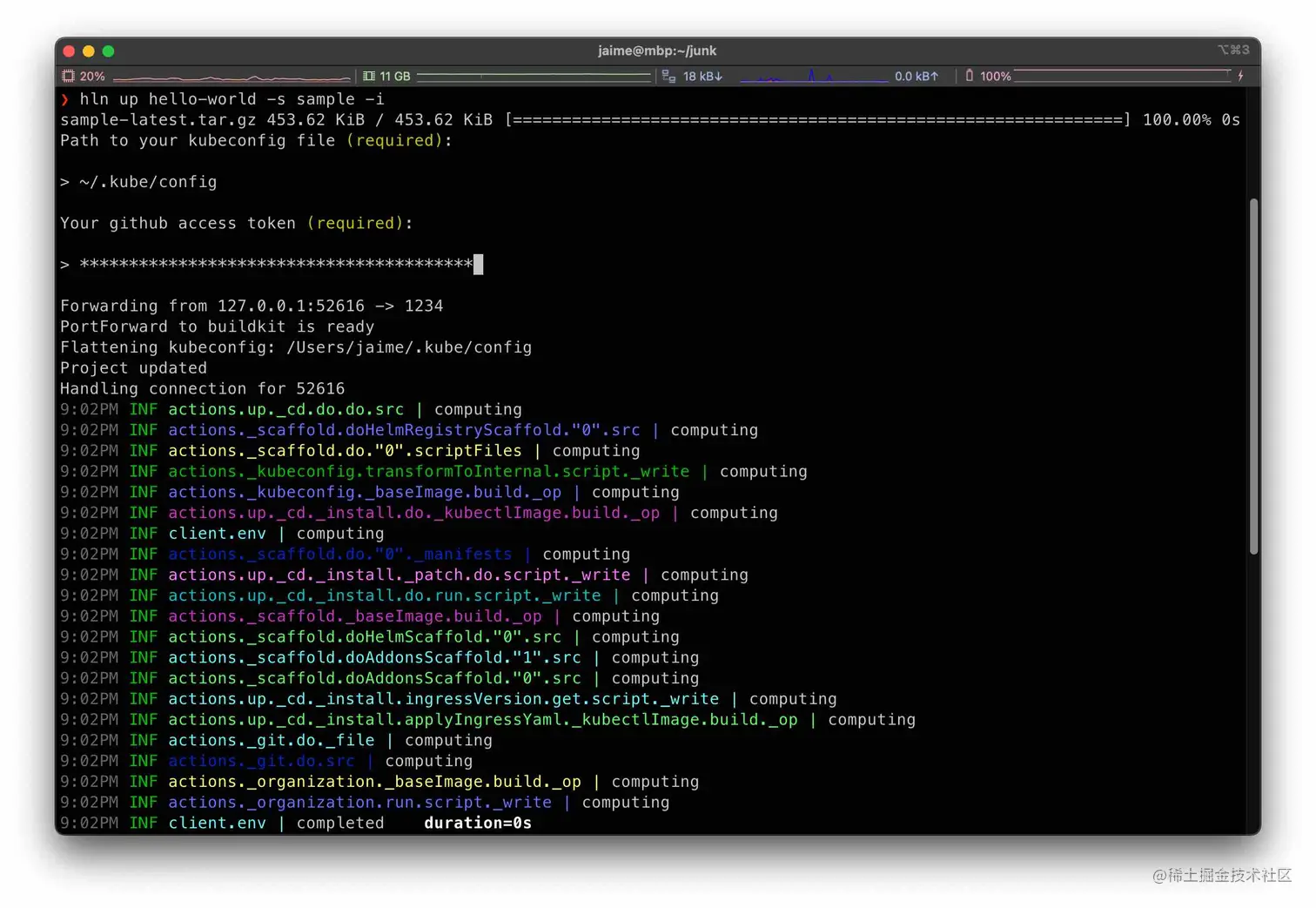Screen dimensions: 1316x908
Task: Click the '100.00% 0s' progress value
Action: 1192,120
